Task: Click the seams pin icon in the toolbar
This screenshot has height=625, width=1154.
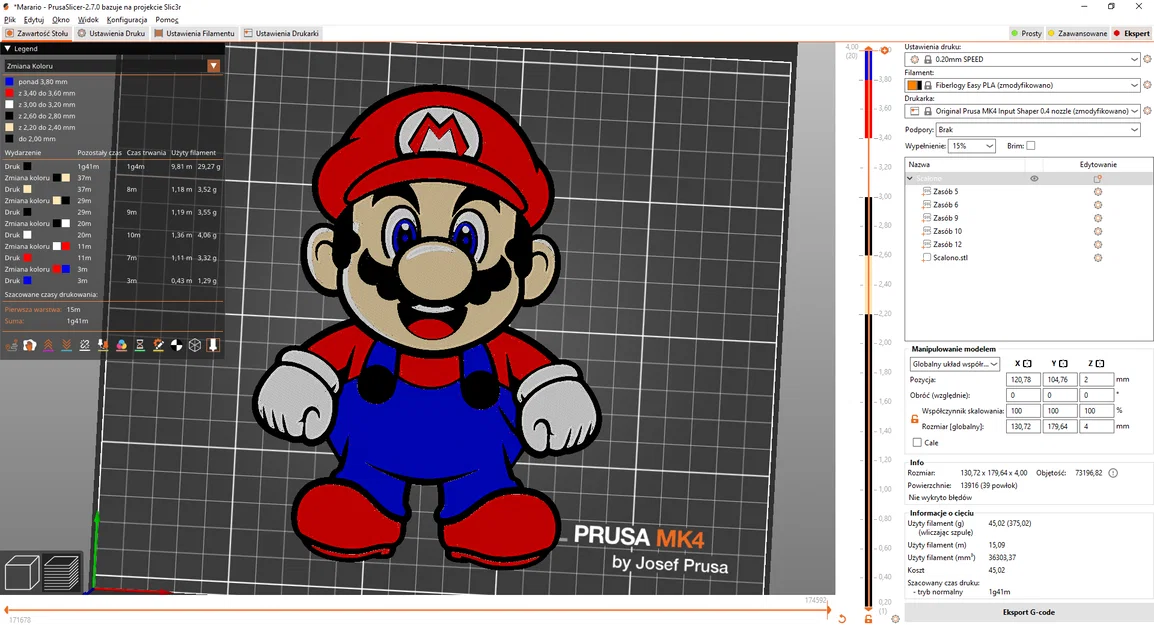Action: pyautogui.click(x=213, y=345)
